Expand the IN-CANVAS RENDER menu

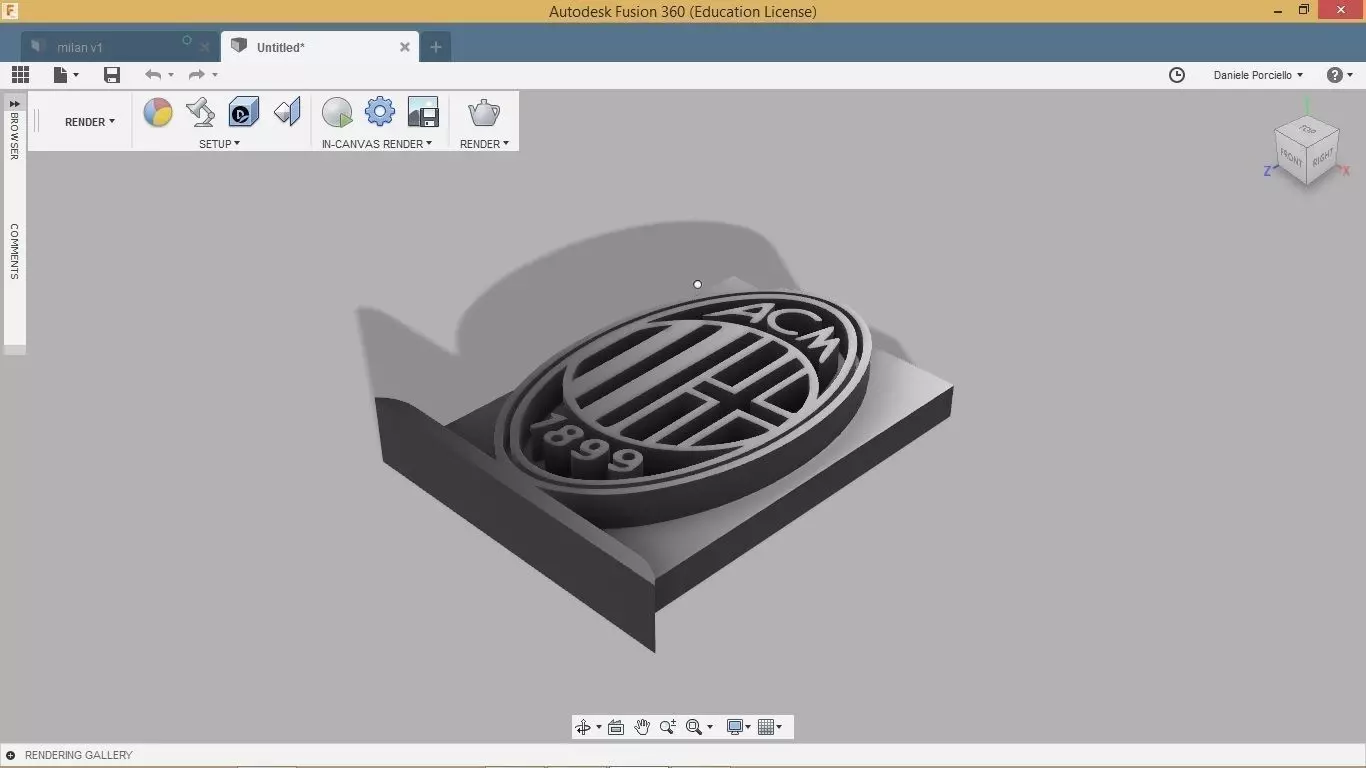(x=377, y=144)
